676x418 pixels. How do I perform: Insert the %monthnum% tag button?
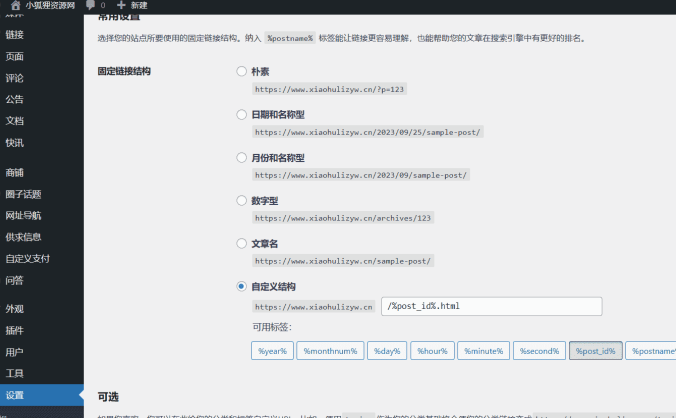[x=330, y=351]
